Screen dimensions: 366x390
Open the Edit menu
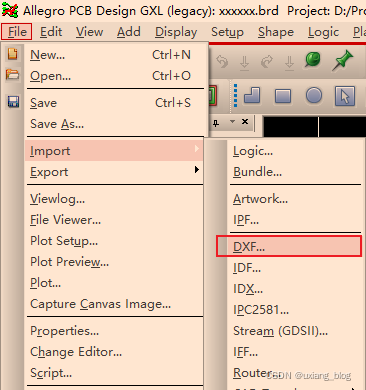point(51,32)
